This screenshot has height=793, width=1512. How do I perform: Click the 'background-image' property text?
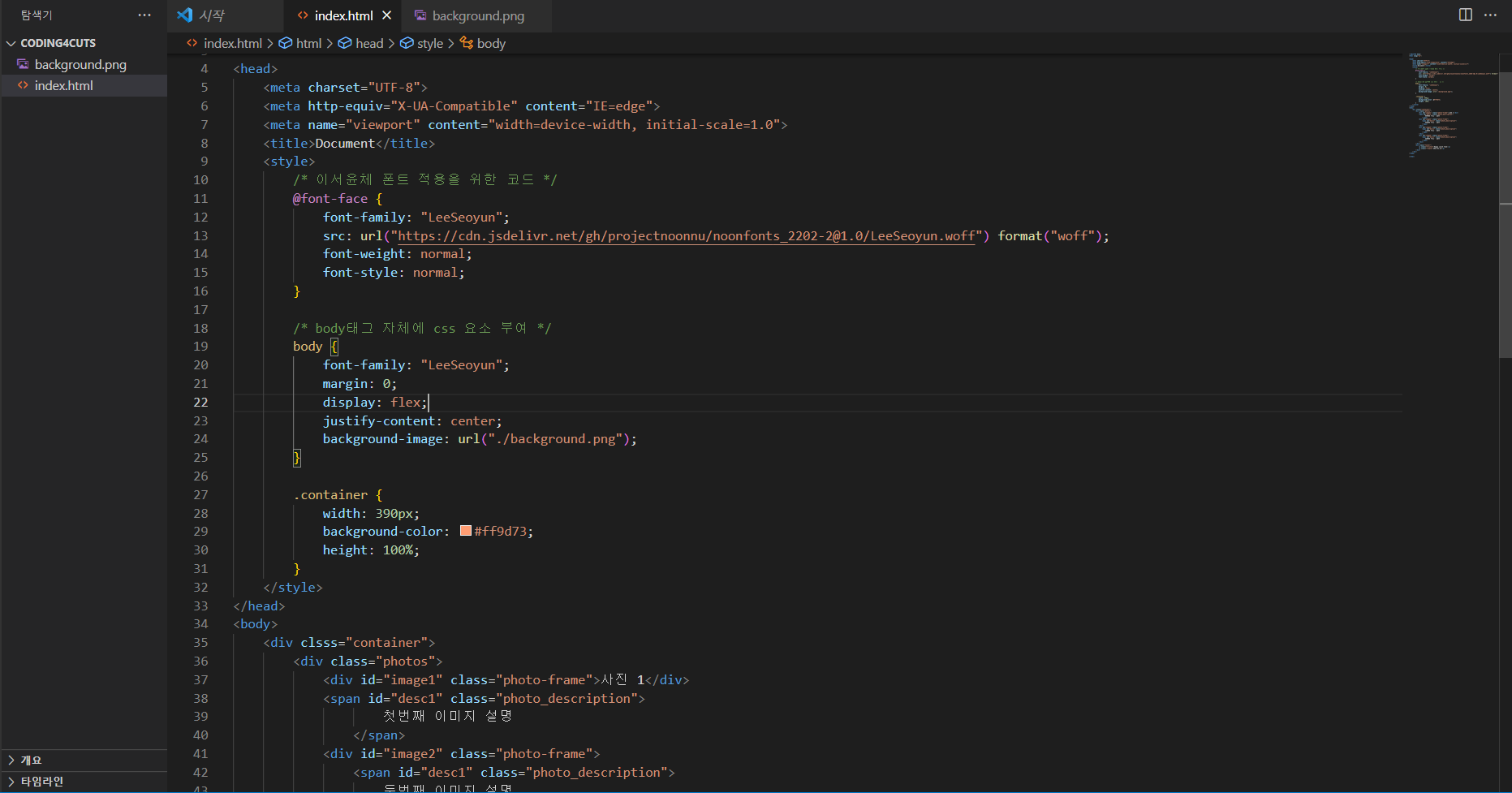pos(383,439)
